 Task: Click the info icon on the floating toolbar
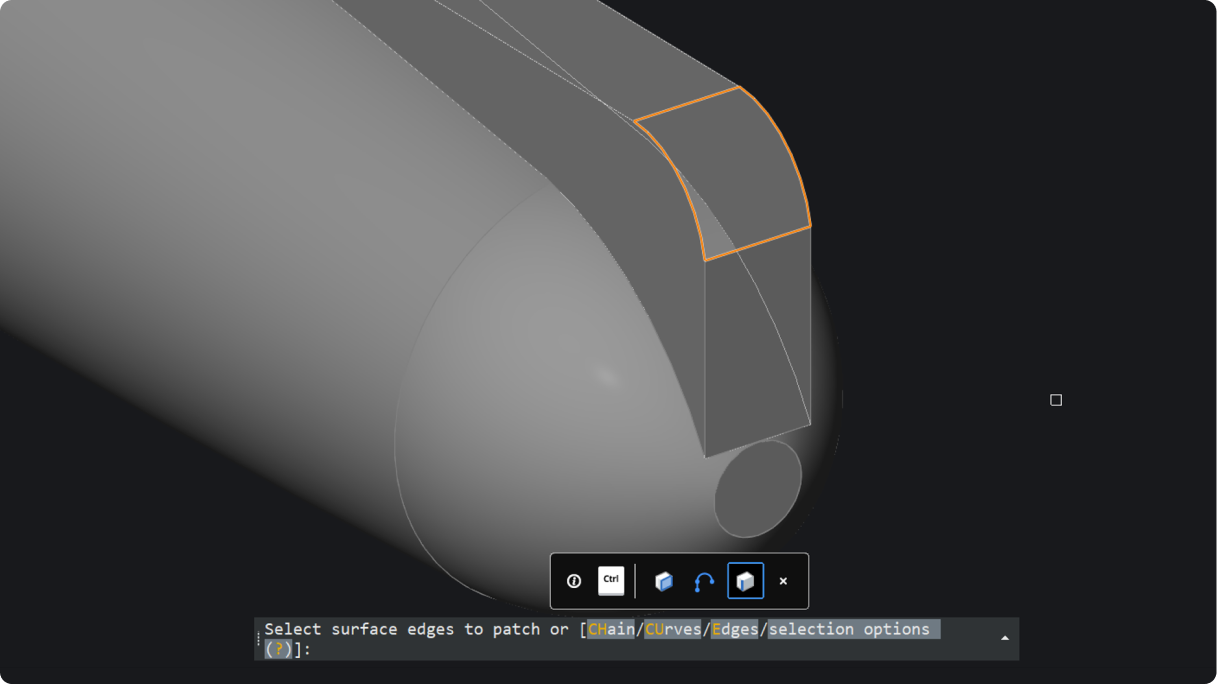[x=574, y=581]
